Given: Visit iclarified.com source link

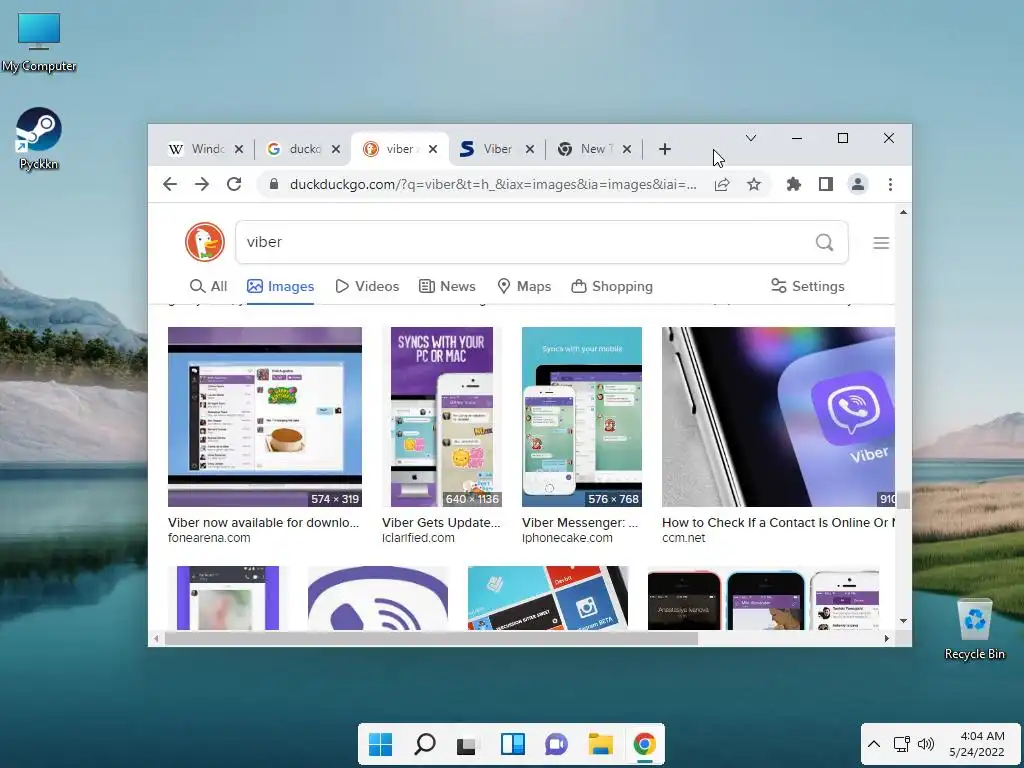Looking at the screenshot, I should (418, 538).
